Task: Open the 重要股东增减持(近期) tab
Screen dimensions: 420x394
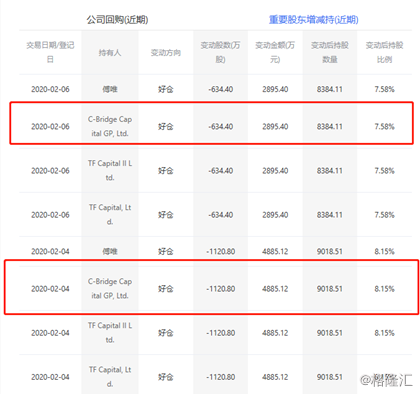Action: pyautogui.click(x=313, y=20)
